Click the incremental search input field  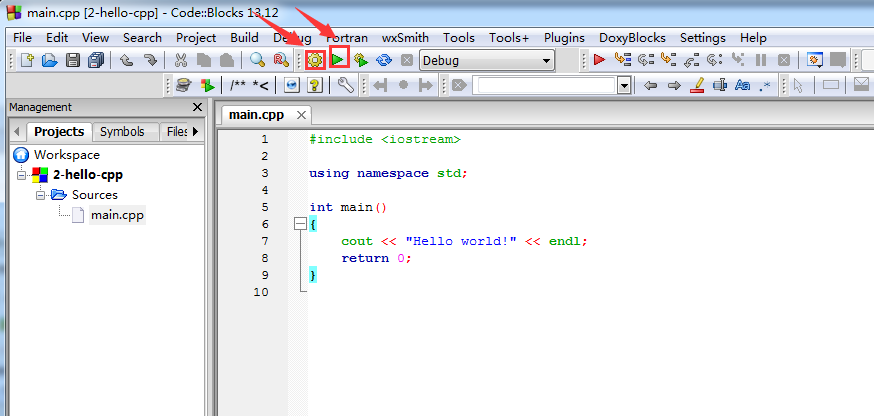(x=546, y=86)
